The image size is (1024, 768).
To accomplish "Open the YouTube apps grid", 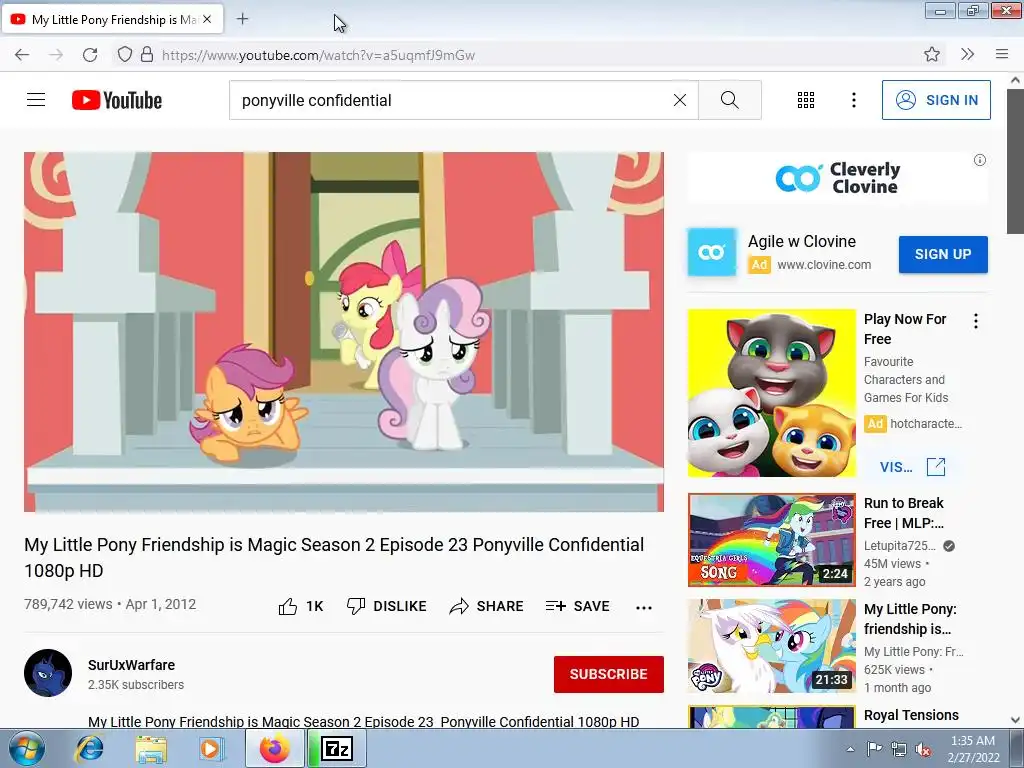I will (806, 100).
